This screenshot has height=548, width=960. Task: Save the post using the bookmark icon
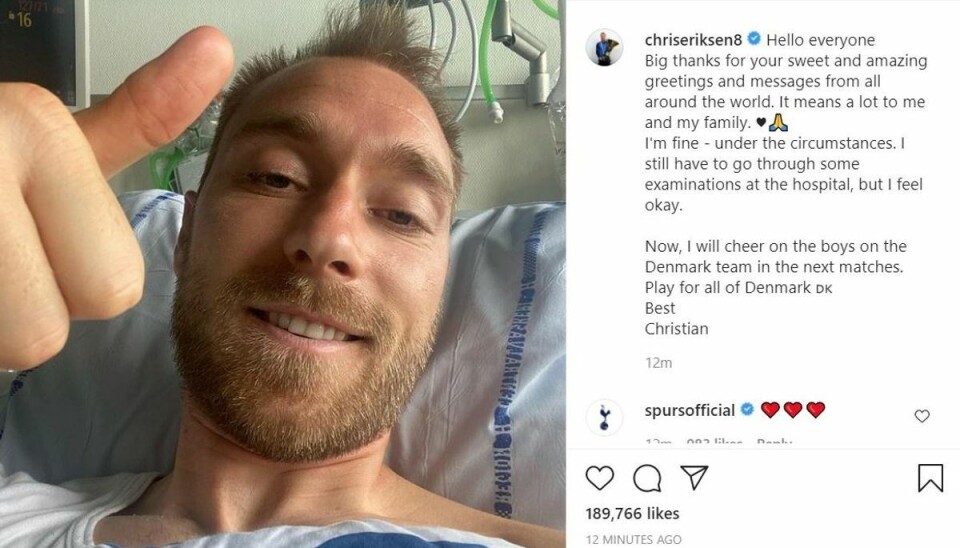point(930,478)
